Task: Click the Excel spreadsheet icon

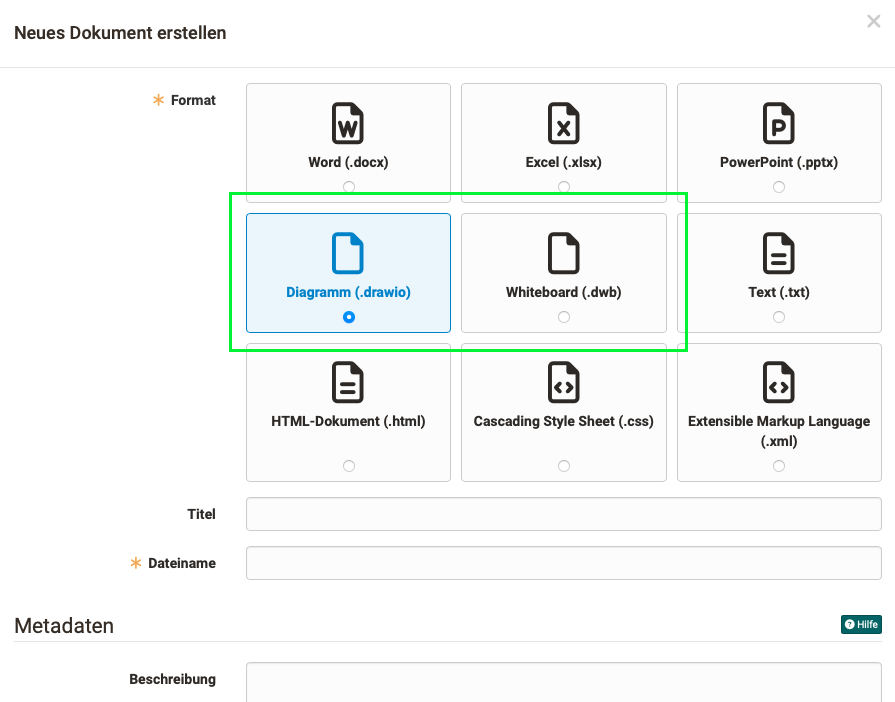Action: click(x=563, y=123)
